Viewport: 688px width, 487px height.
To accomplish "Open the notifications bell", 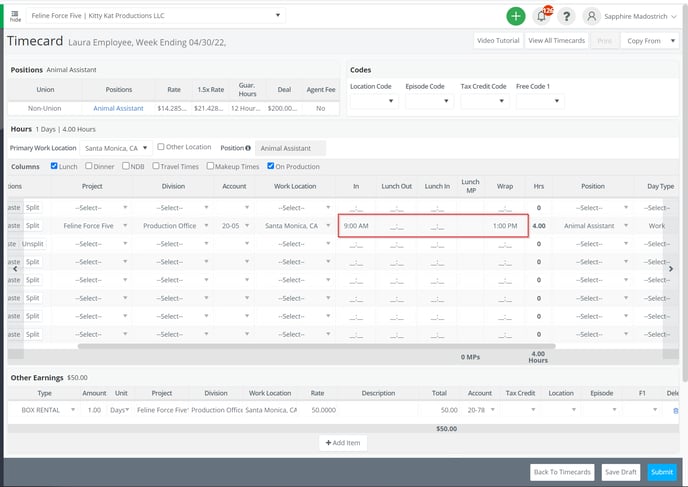I will pos(542,16).
